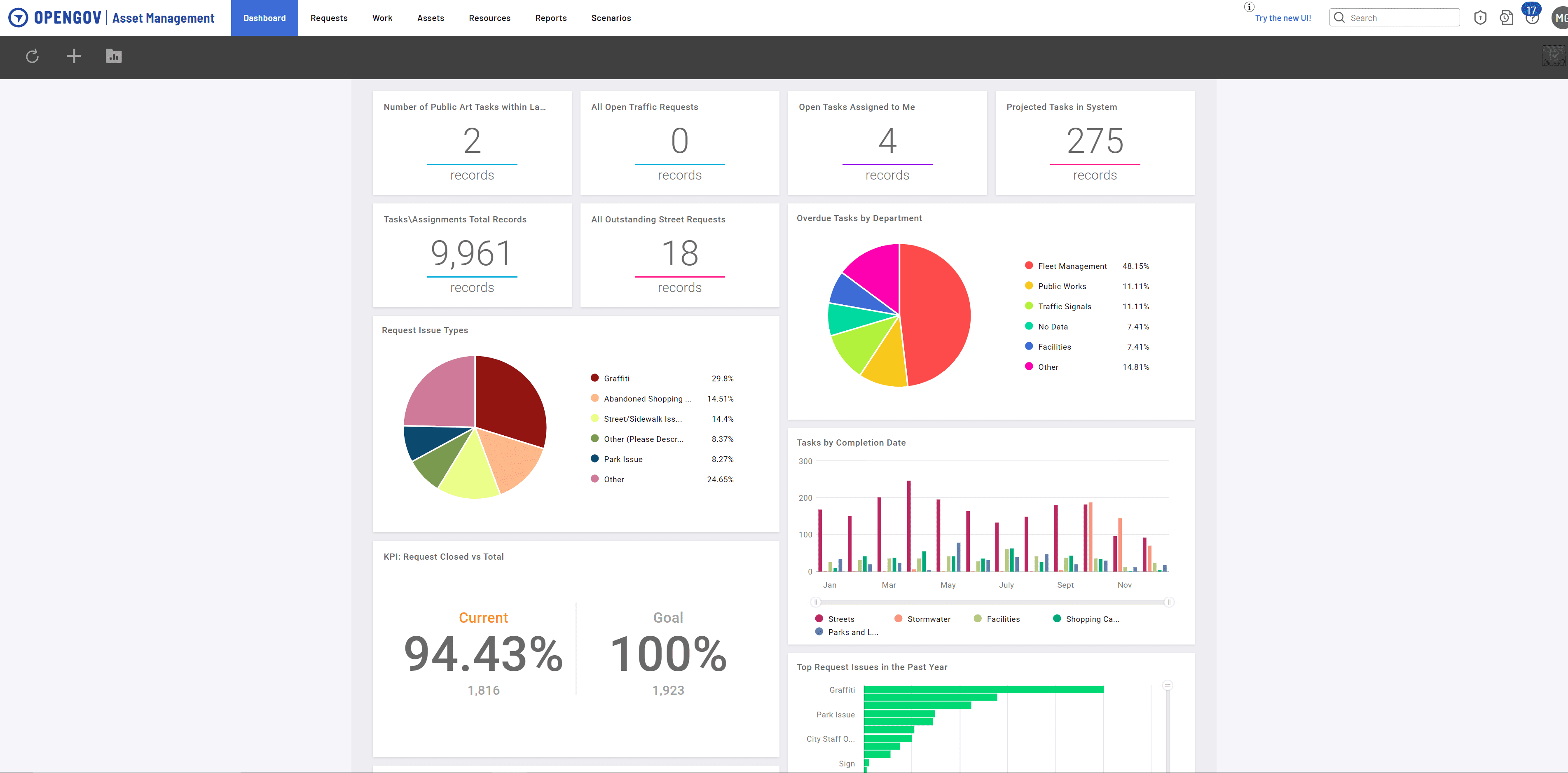This screenshot has width=1568, height=773.
Task: Click the dashboard refresh icon
Action: 32,56
